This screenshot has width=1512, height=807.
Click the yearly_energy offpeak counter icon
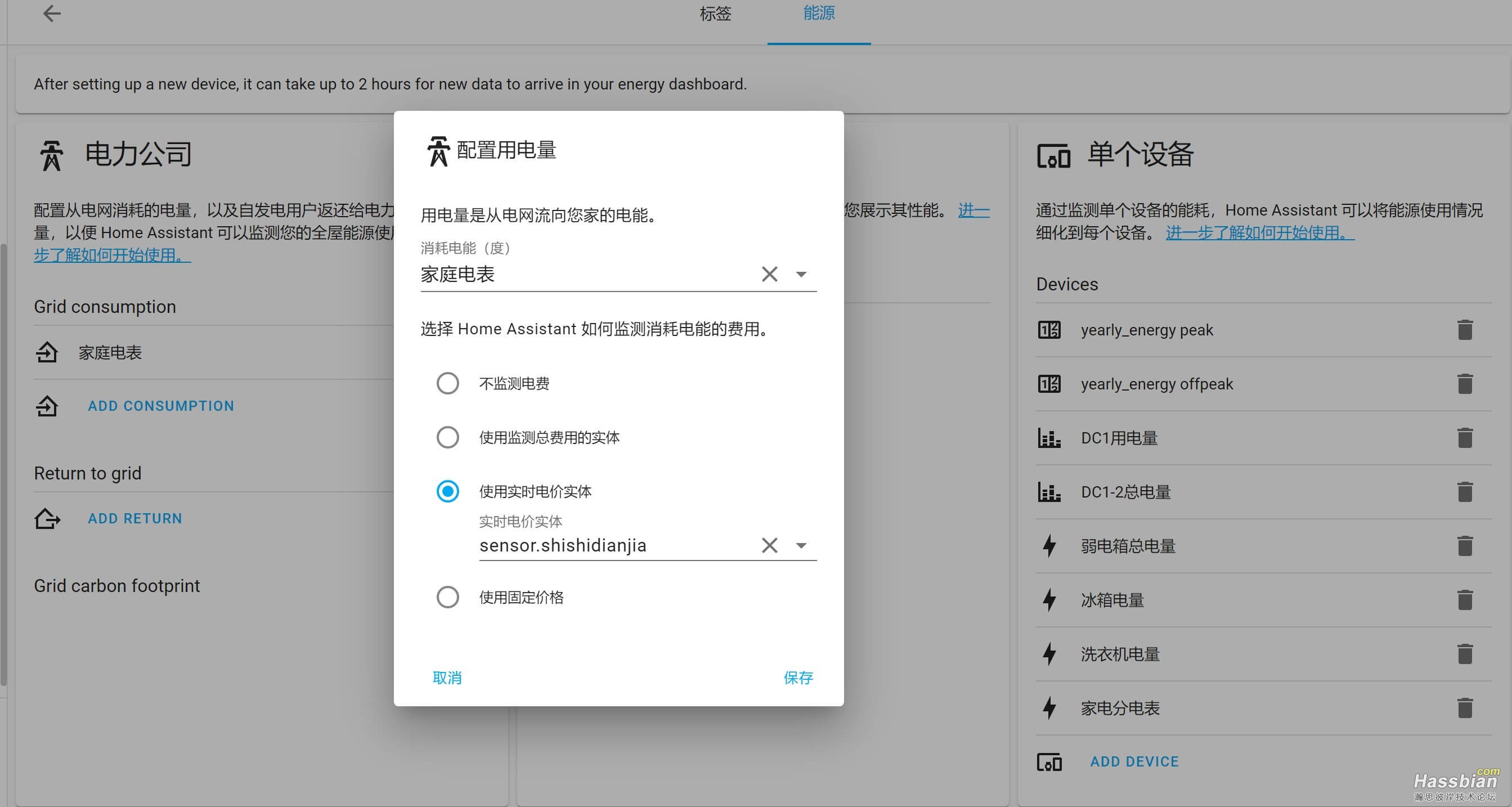click(x=1049, y=384)
